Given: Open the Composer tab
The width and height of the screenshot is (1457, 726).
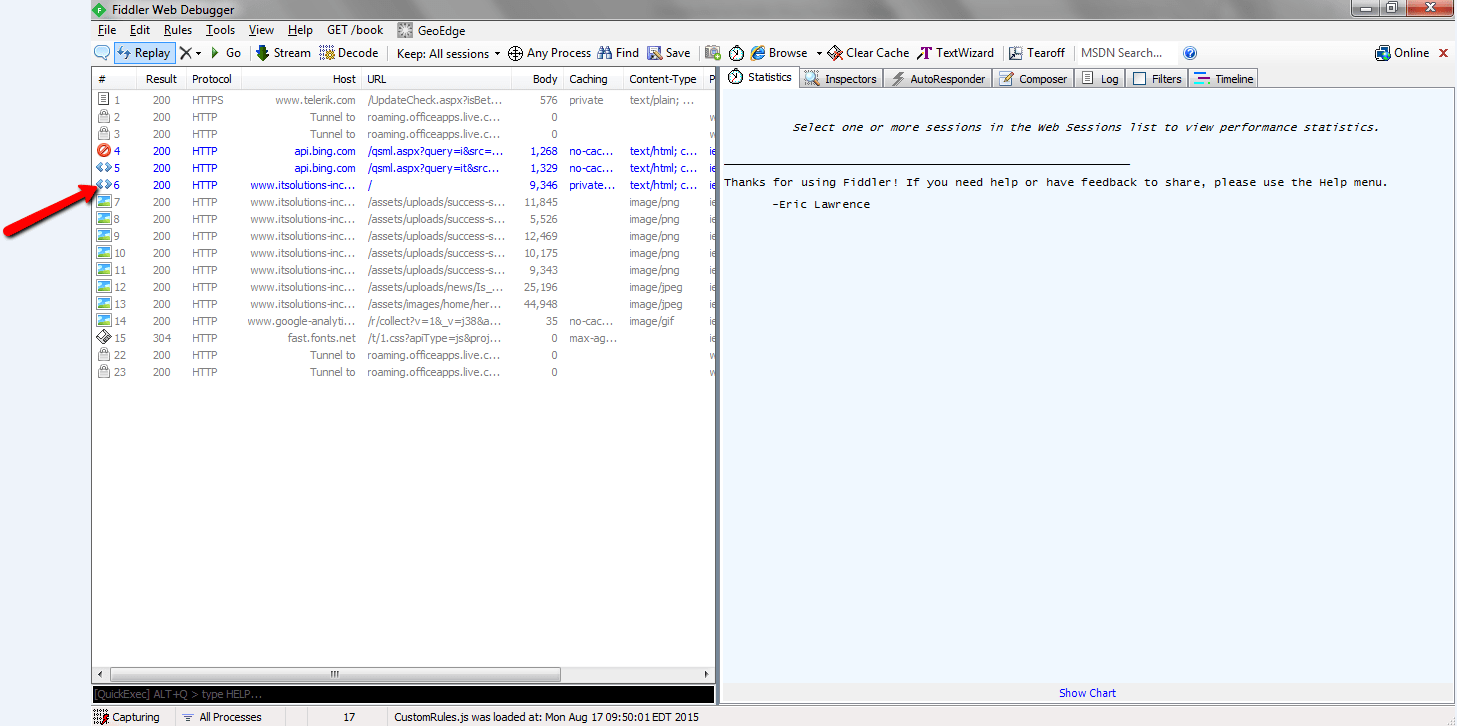Looking at the screenshot, I should pos(1034,79).
